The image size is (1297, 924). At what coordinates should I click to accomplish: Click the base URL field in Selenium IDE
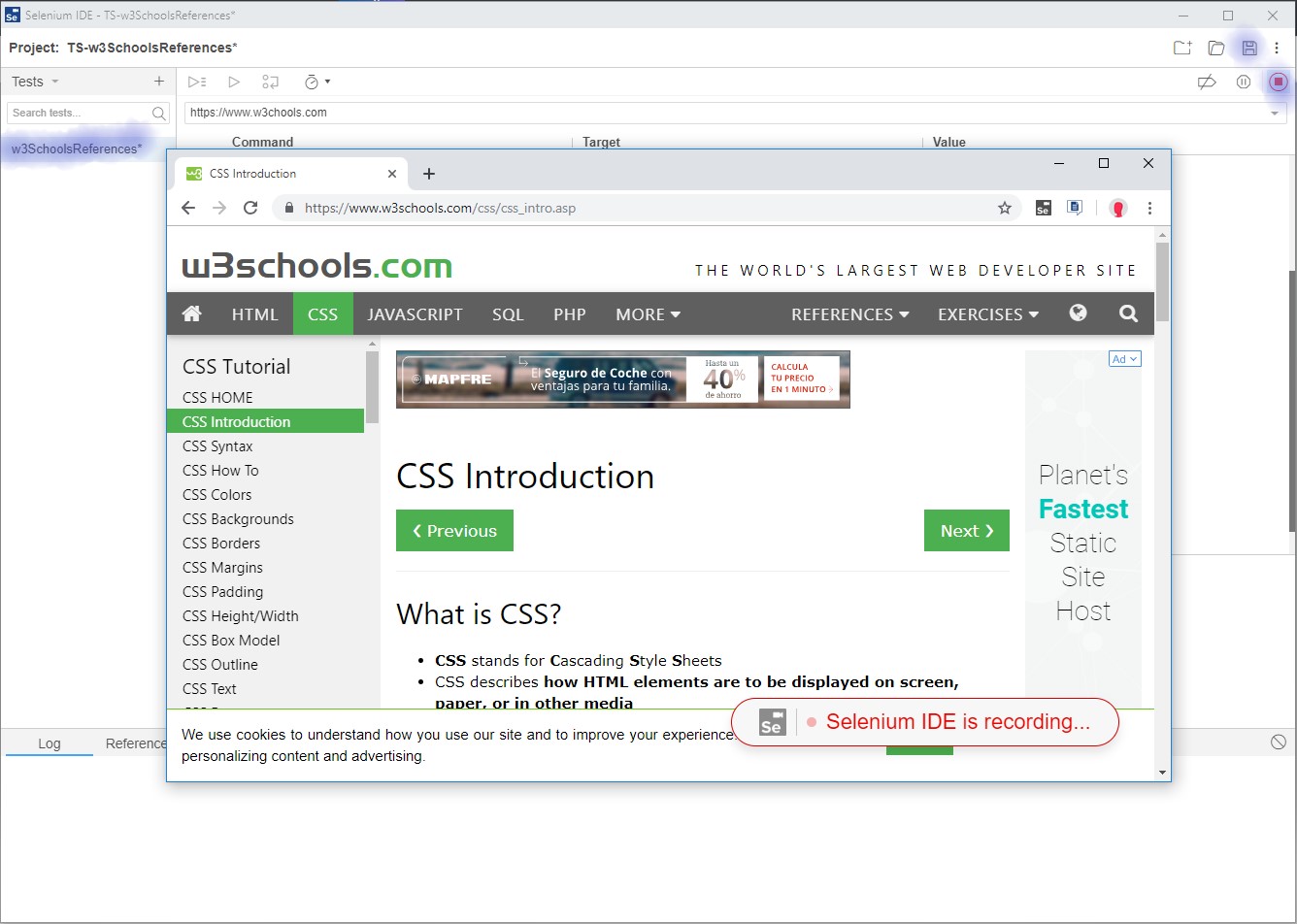click(x=735, y=113)
